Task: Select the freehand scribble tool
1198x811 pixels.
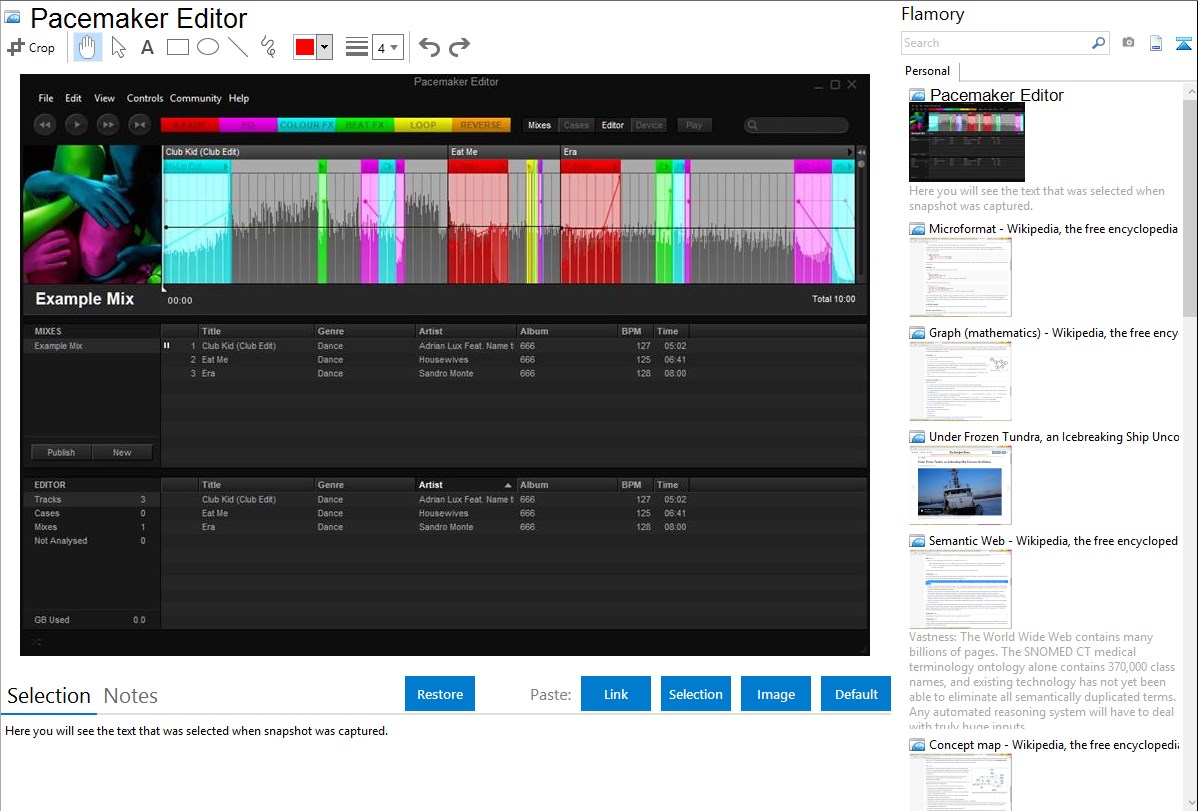Action: (267, 47)
